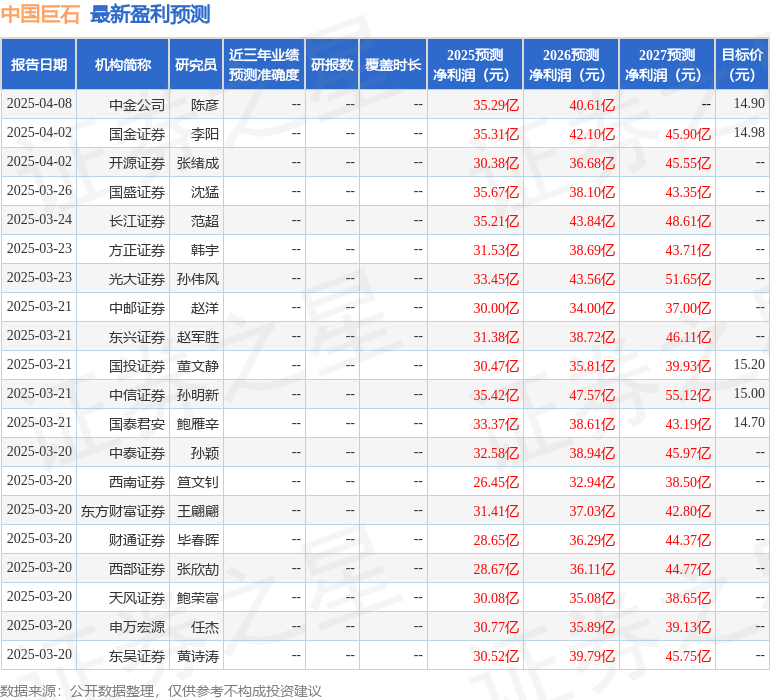770x700 pixels.
Task: Click institution 方正证券
Action: click(x=137, y=250)
